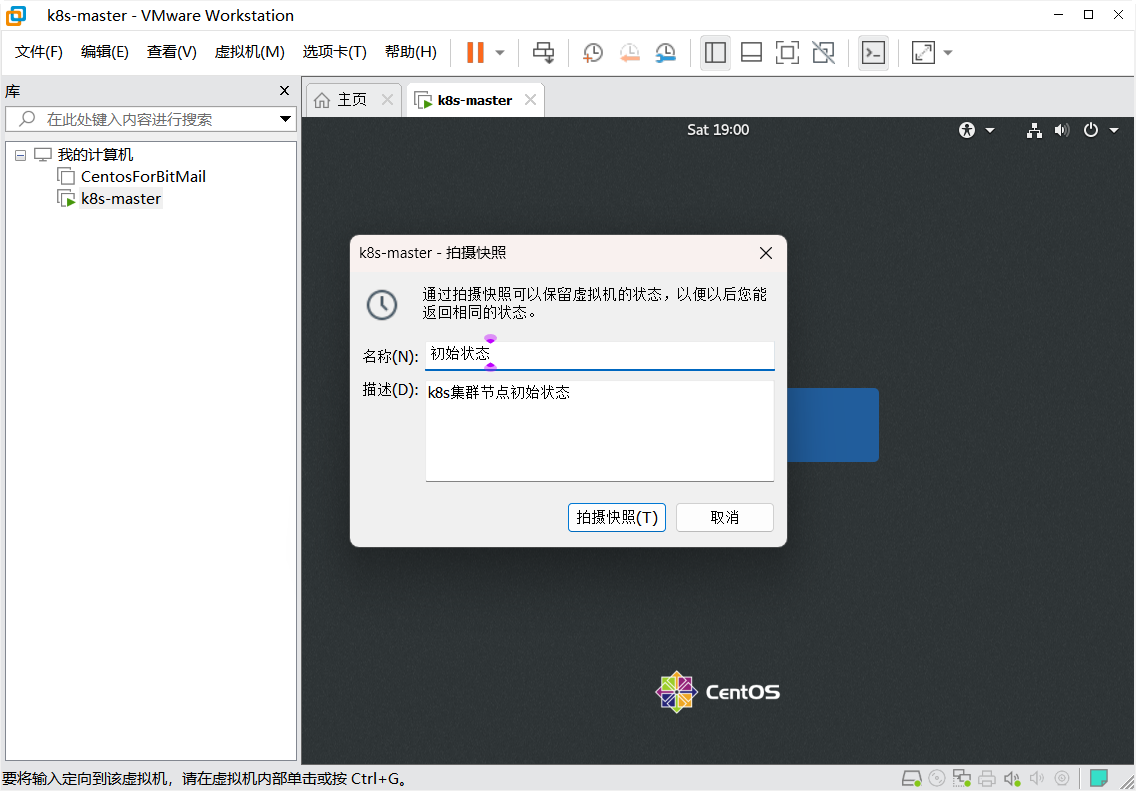Viewport: 1136px width, 791px height.
Task: Click the CD/DVD drive status icon
Action: coord(937,779)
